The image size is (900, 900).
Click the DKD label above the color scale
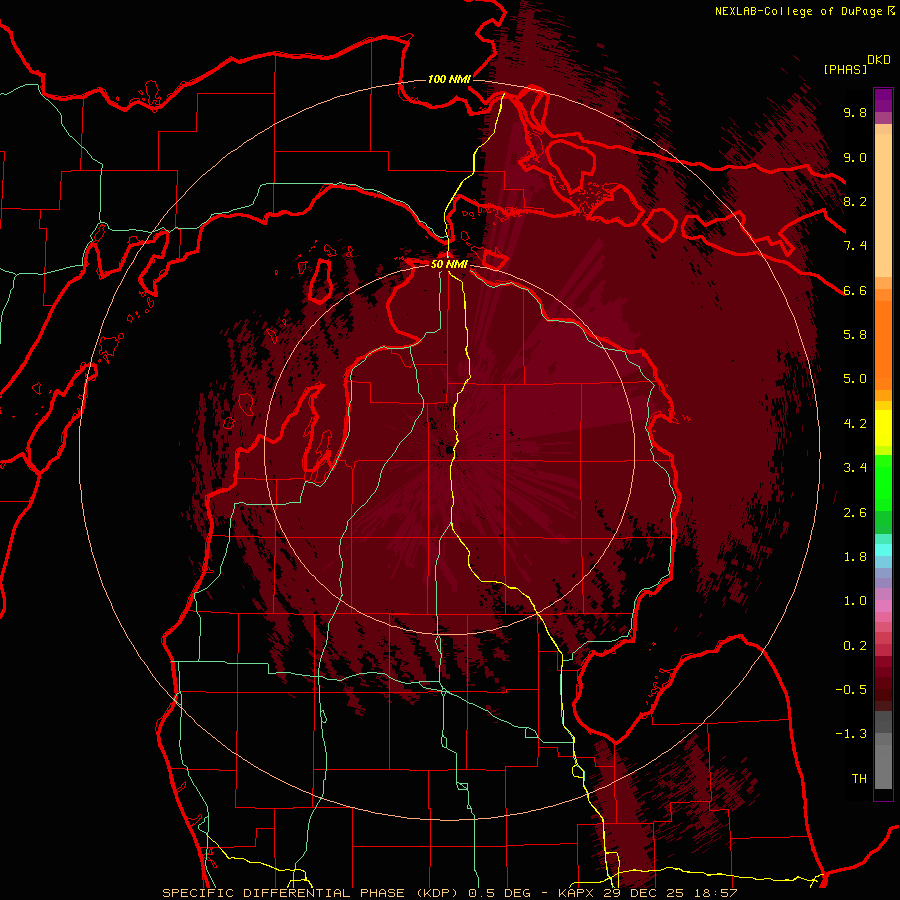879,60
